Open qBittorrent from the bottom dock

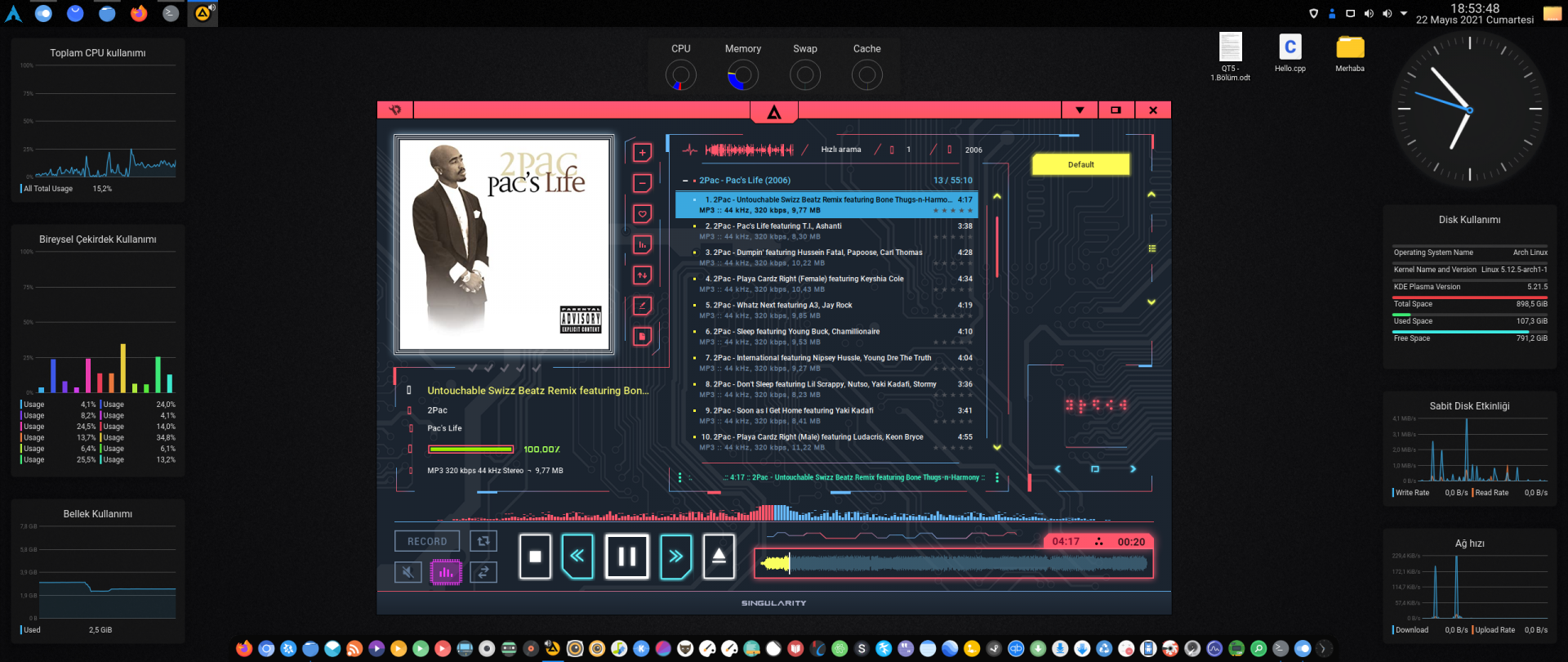pyautogui.click(x=1016, y=649)
